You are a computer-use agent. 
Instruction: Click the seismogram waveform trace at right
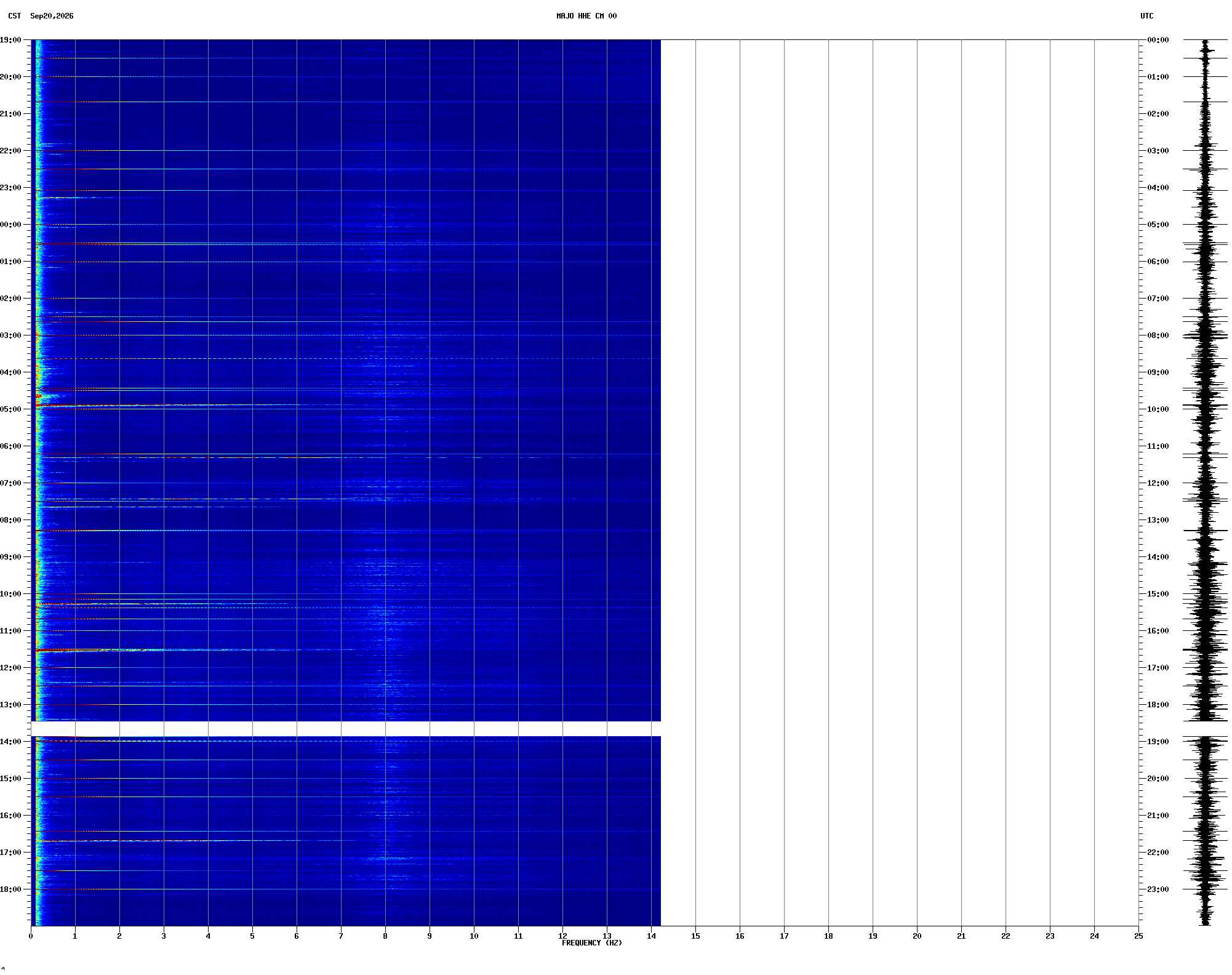pos(1206,483)
